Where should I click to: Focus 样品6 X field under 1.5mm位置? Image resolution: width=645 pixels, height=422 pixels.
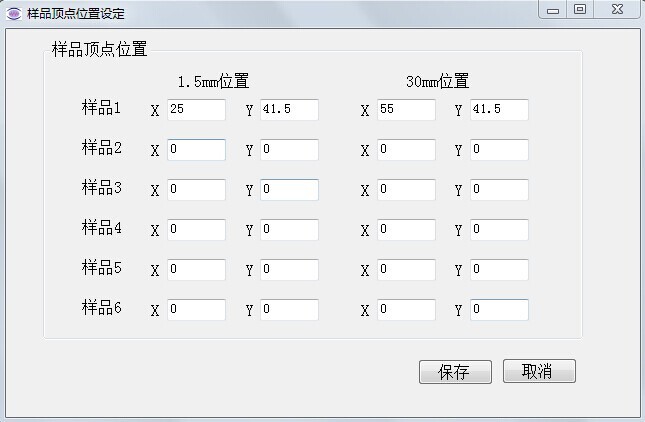click(x=196, y=310)
